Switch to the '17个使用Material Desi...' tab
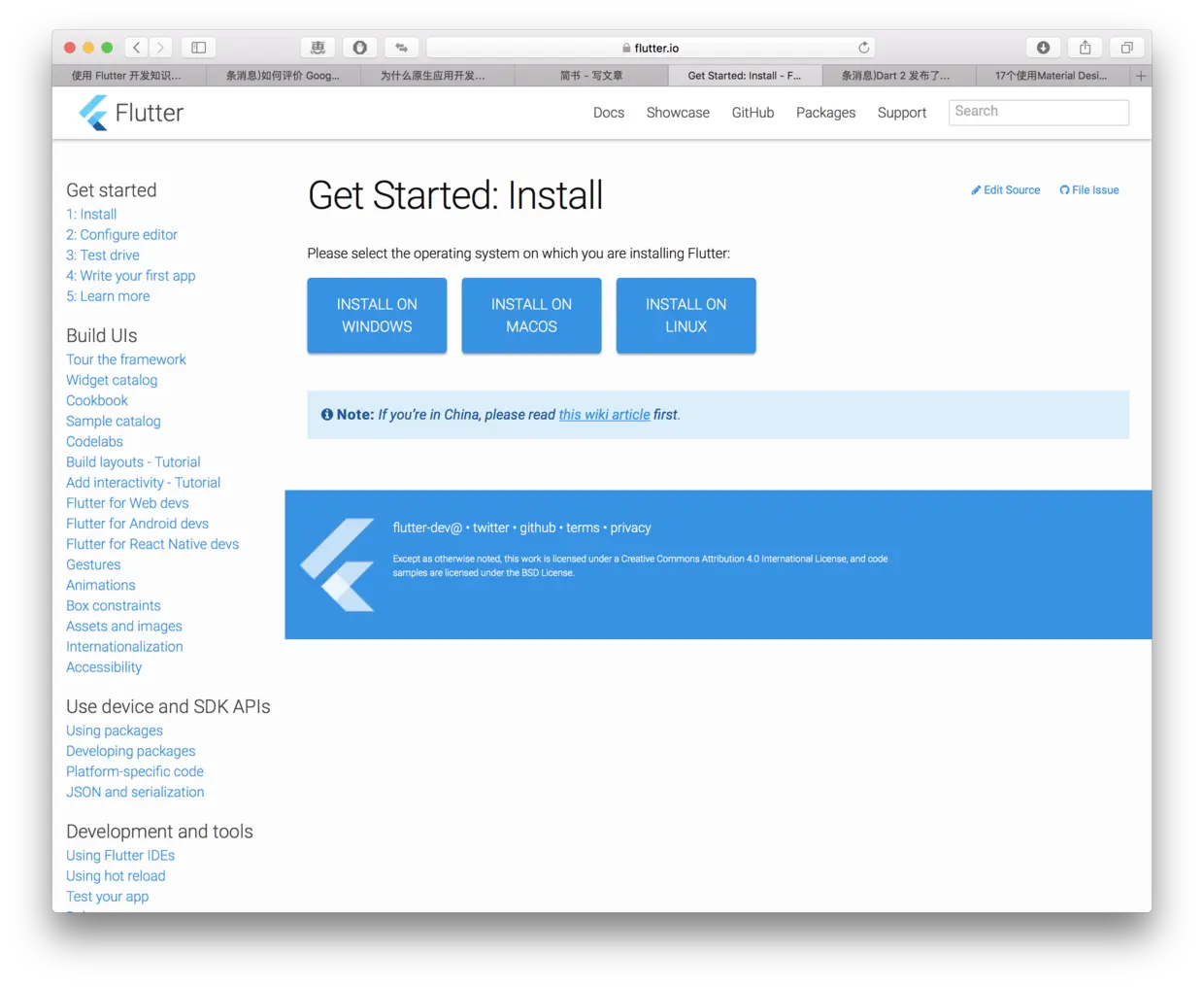This screenshot has width=1204, height=987. pos(1051,76)
